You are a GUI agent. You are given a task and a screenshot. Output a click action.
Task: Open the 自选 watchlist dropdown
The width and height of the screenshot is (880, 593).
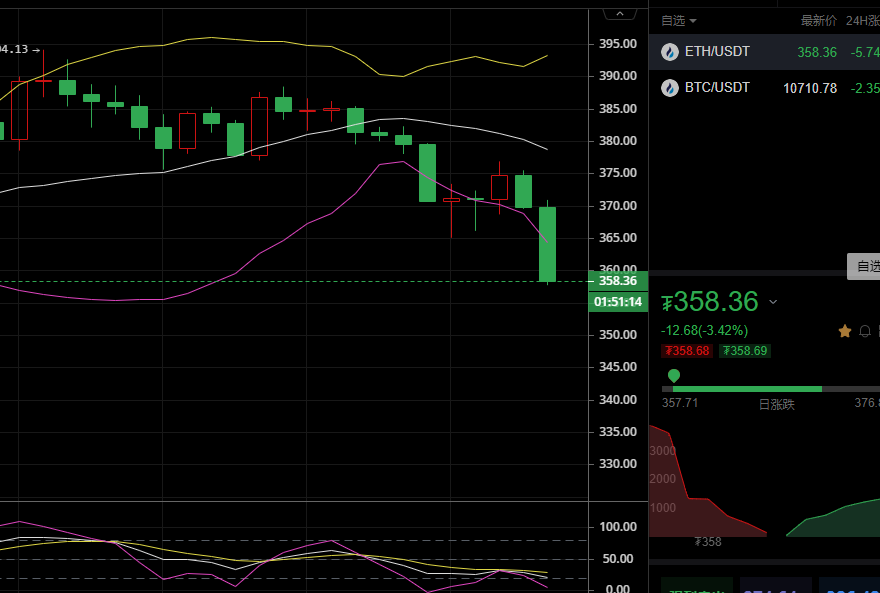pos(679,21)
